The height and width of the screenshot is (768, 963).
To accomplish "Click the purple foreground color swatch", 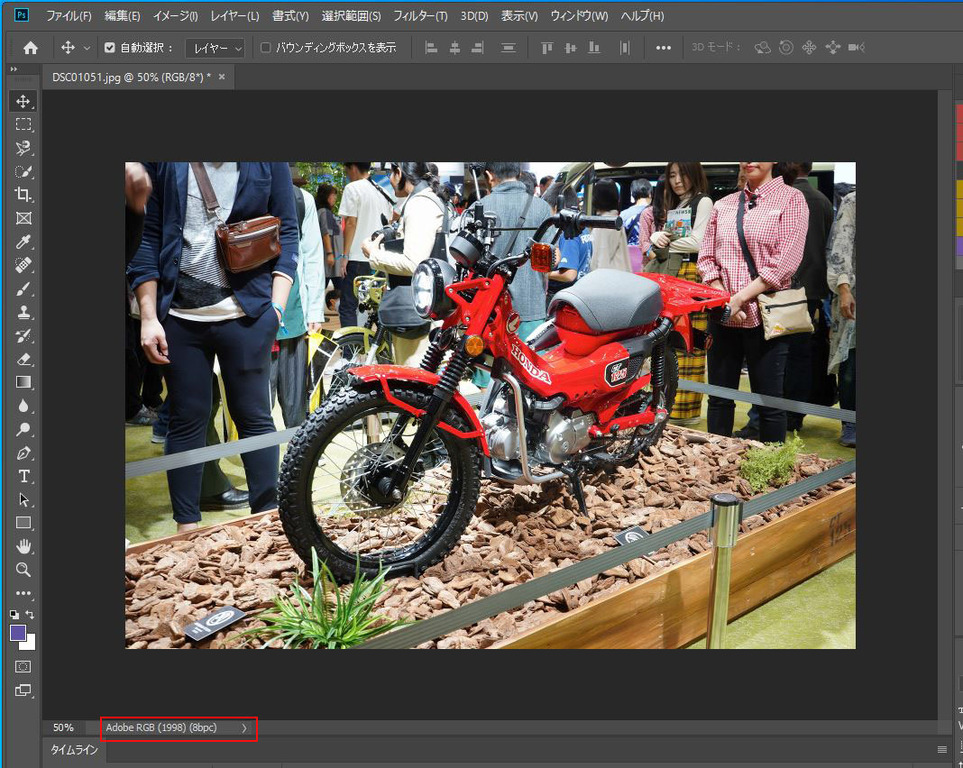I will (17, 633).
